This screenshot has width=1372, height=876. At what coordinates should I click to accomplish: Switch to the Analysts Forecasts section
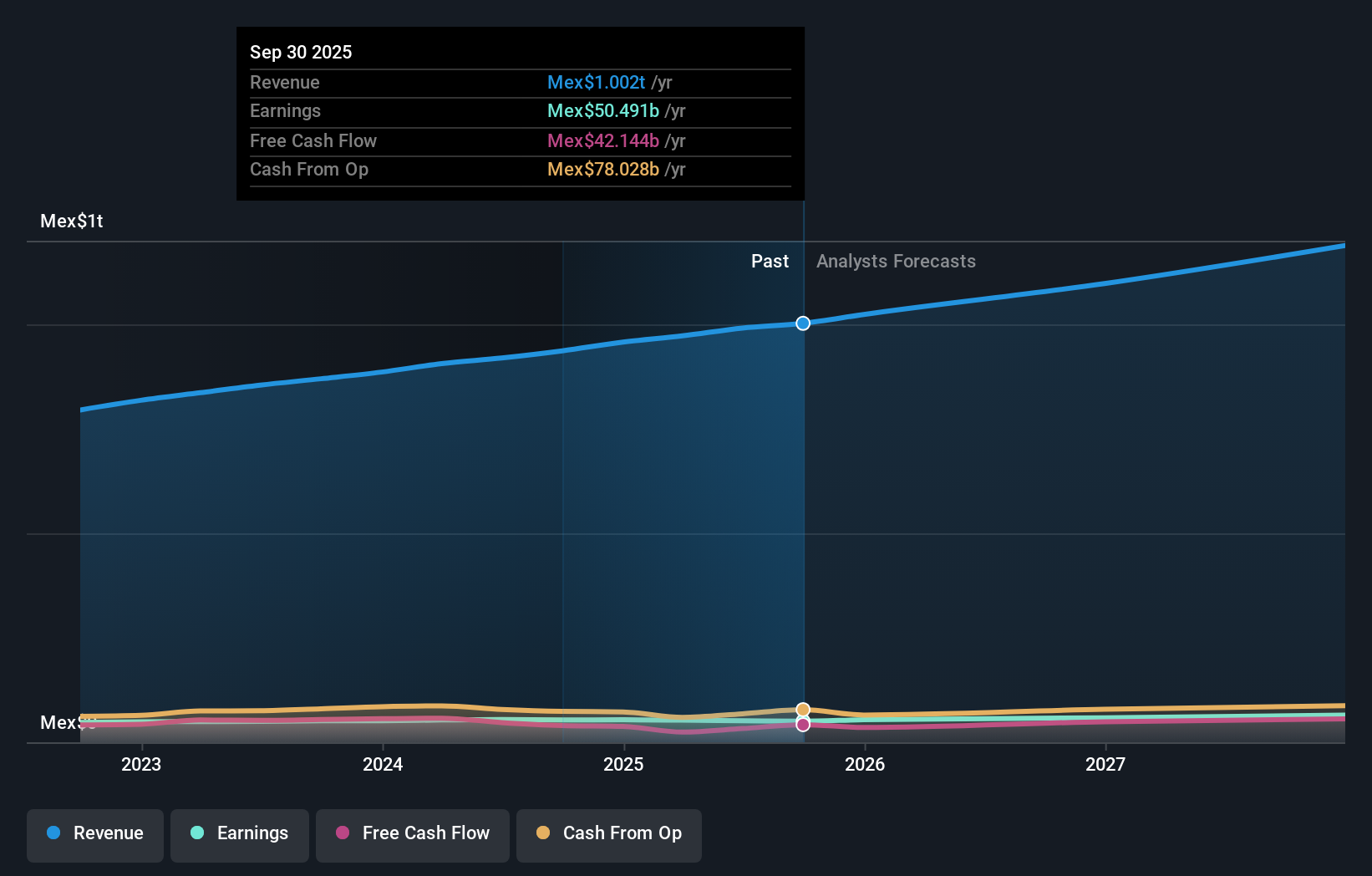tap(896, 261)
